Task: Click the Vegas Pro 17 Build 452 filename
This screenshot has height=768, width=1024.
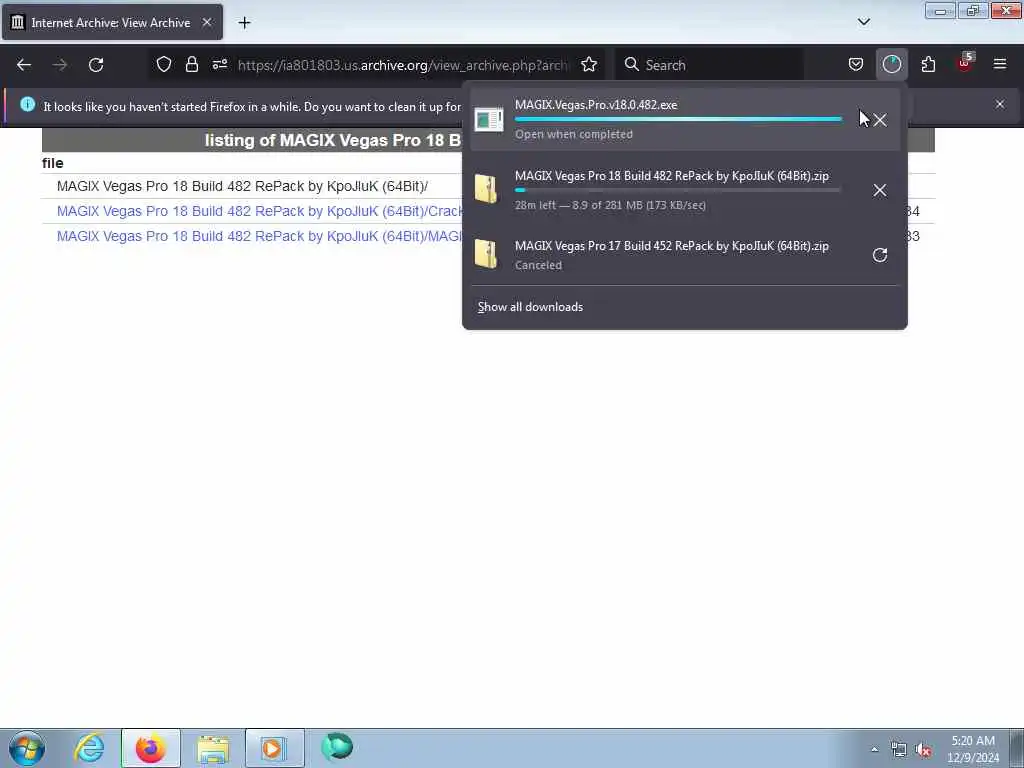Action: pos(671,246)
